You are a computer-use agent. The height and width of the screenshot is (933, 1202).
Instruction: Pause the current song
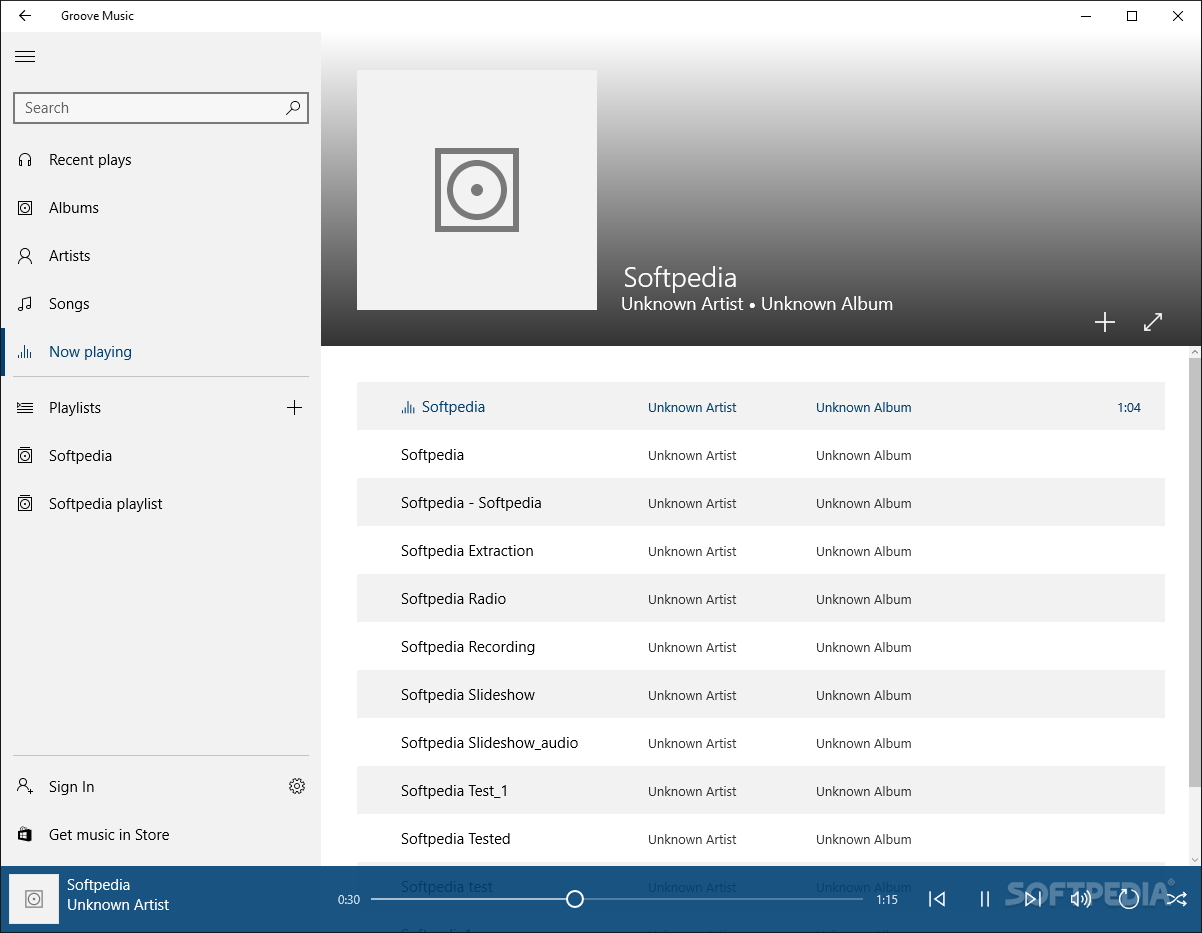[x=985, y=899]
